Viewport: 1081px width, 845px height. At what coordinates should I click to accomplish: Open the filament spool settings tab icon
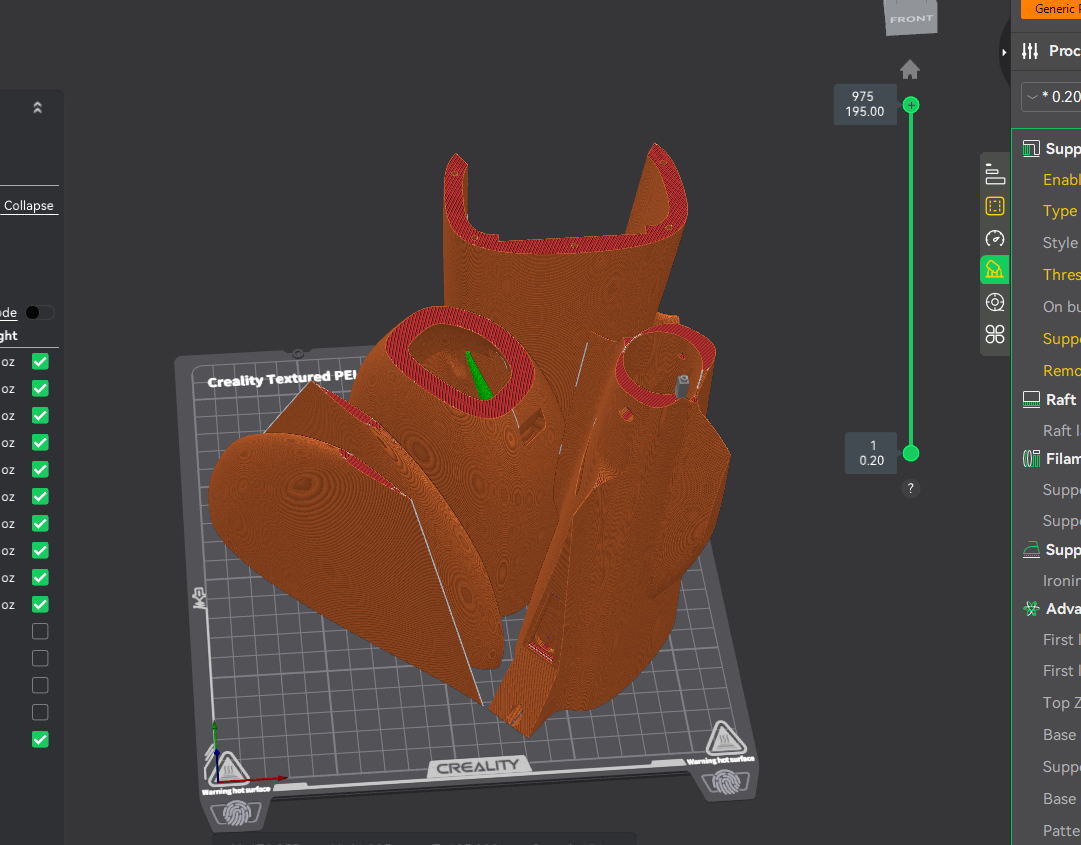click(995, 302)
